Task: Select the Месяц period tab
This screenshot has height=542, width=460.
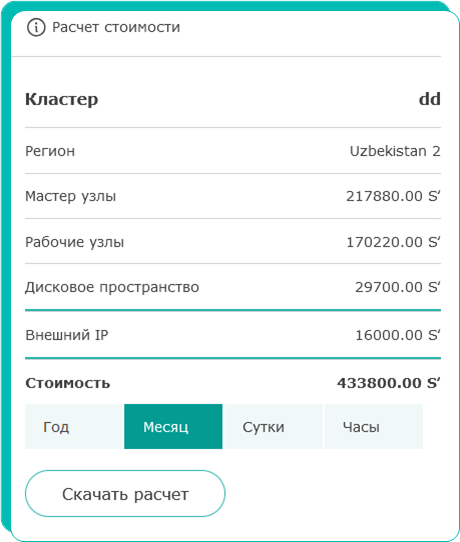Action: (x=173, y=427)
